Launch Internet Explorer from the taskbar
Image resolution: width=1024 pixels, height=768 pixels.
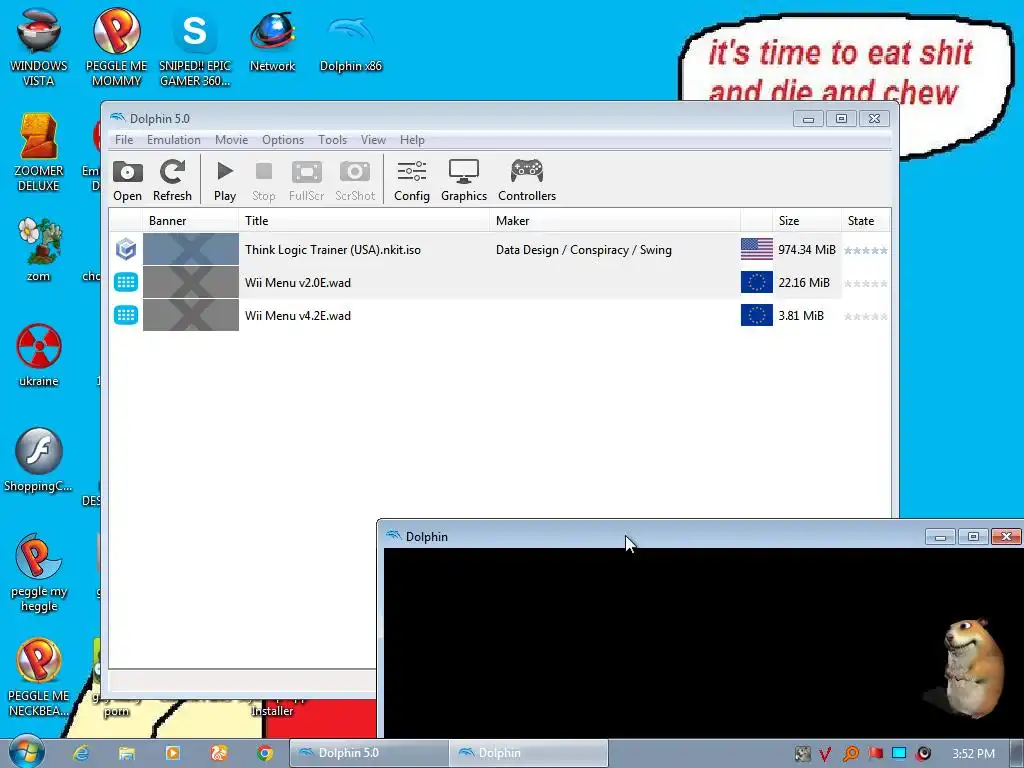click(81, 753)
